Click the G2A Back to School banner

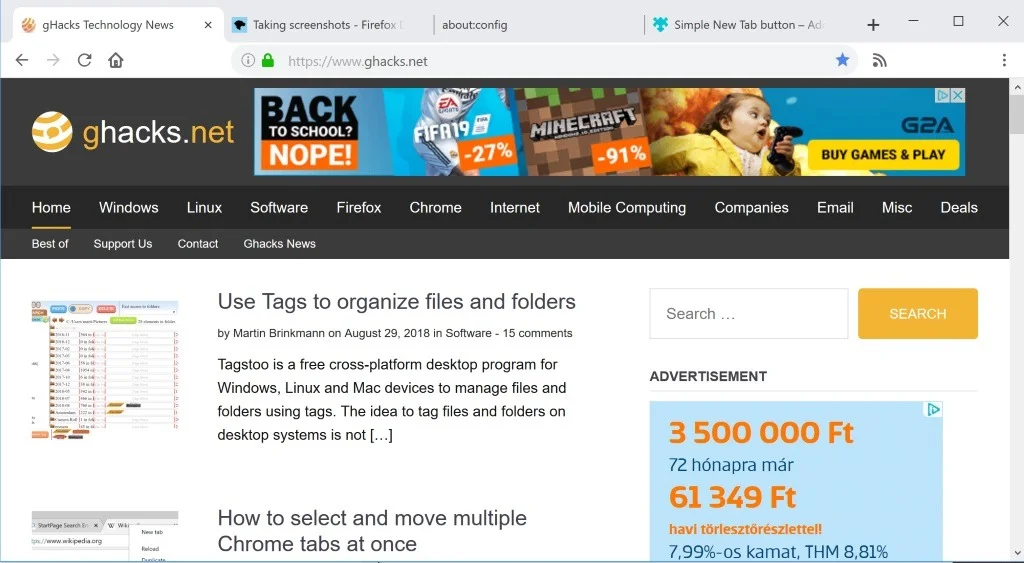pos(609,132)
